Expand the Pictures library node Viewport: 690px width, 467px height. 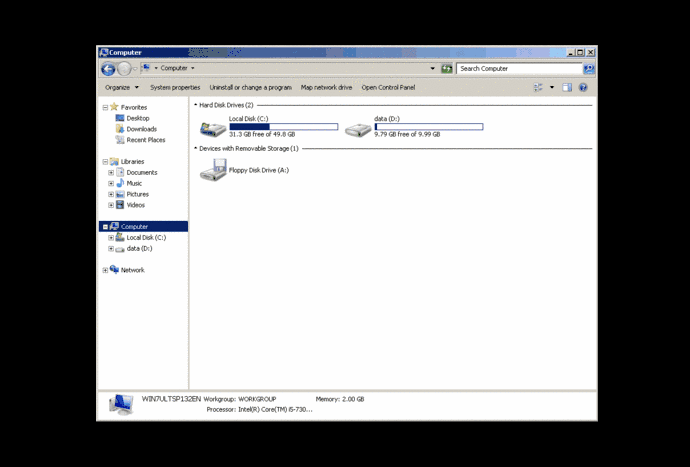pos(111,194)
